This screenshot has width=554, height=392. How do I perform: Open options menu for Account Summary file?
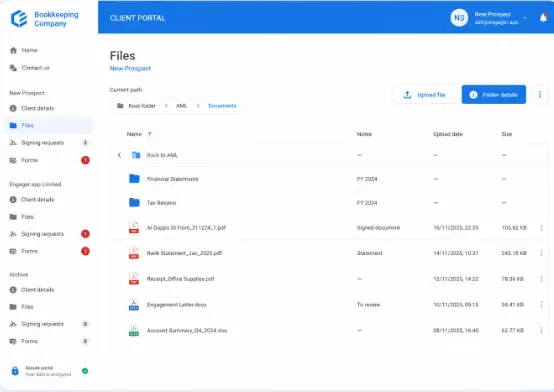541,330
